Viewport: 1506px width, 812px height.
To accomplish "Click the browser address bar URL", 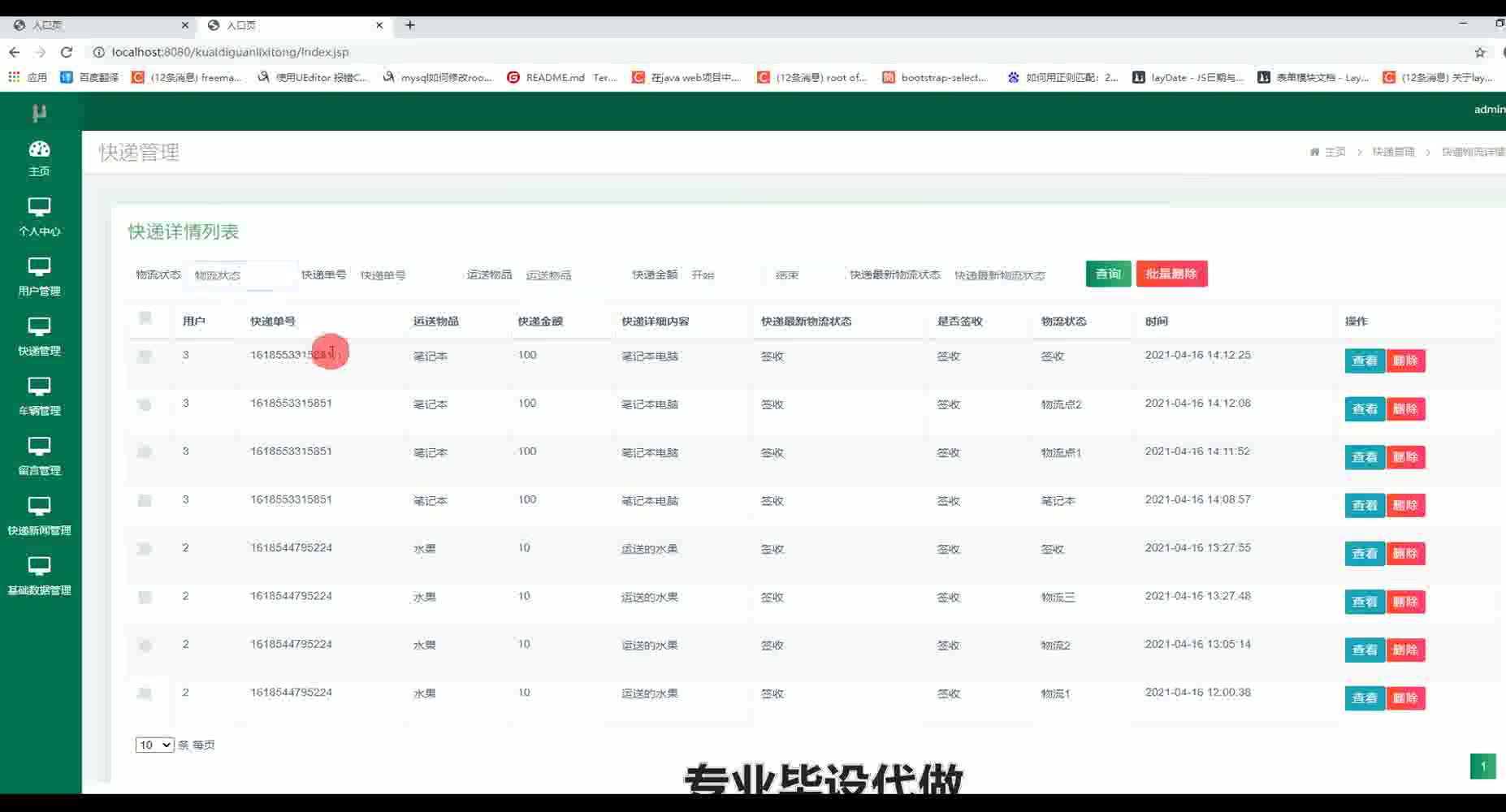I will tap(230, 52).
